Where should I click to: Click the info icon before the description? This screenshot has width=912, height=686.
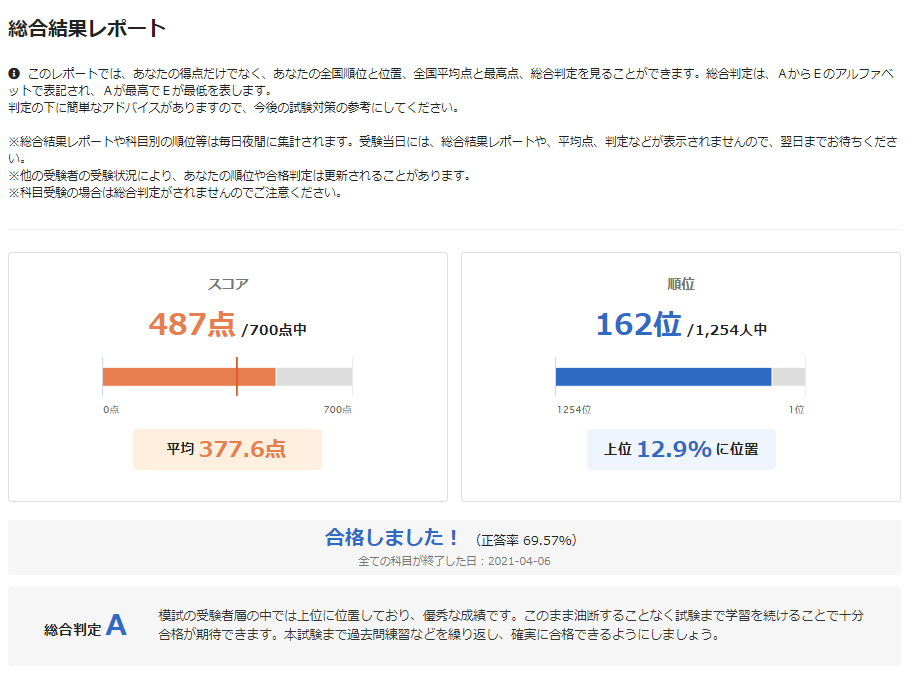point(14,74)
